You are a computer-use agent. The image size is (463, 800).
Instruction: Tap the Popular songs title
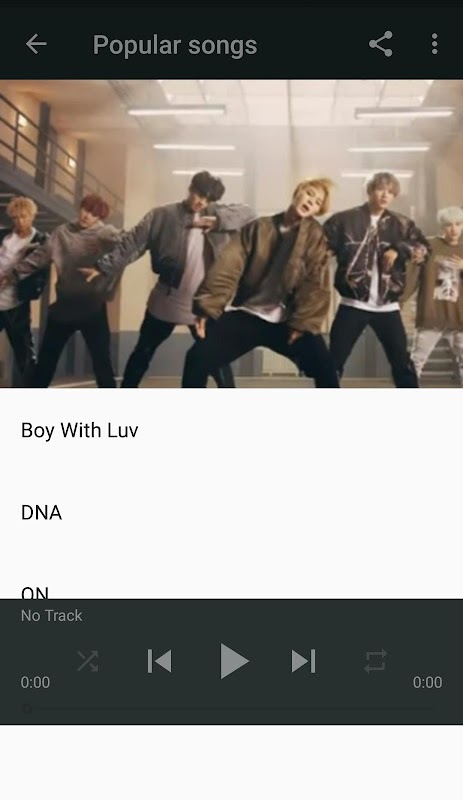click(x=175, y=45)
